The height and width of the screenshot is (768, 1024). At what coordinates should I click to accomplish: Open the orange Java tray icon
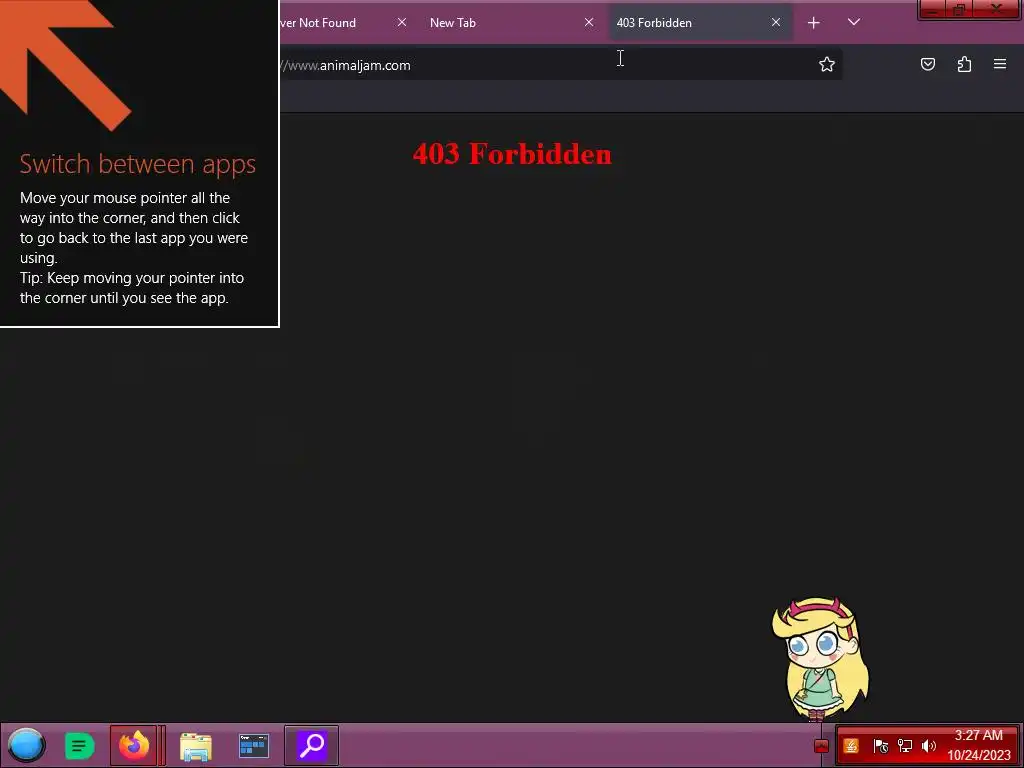click(x=851, y=746)
